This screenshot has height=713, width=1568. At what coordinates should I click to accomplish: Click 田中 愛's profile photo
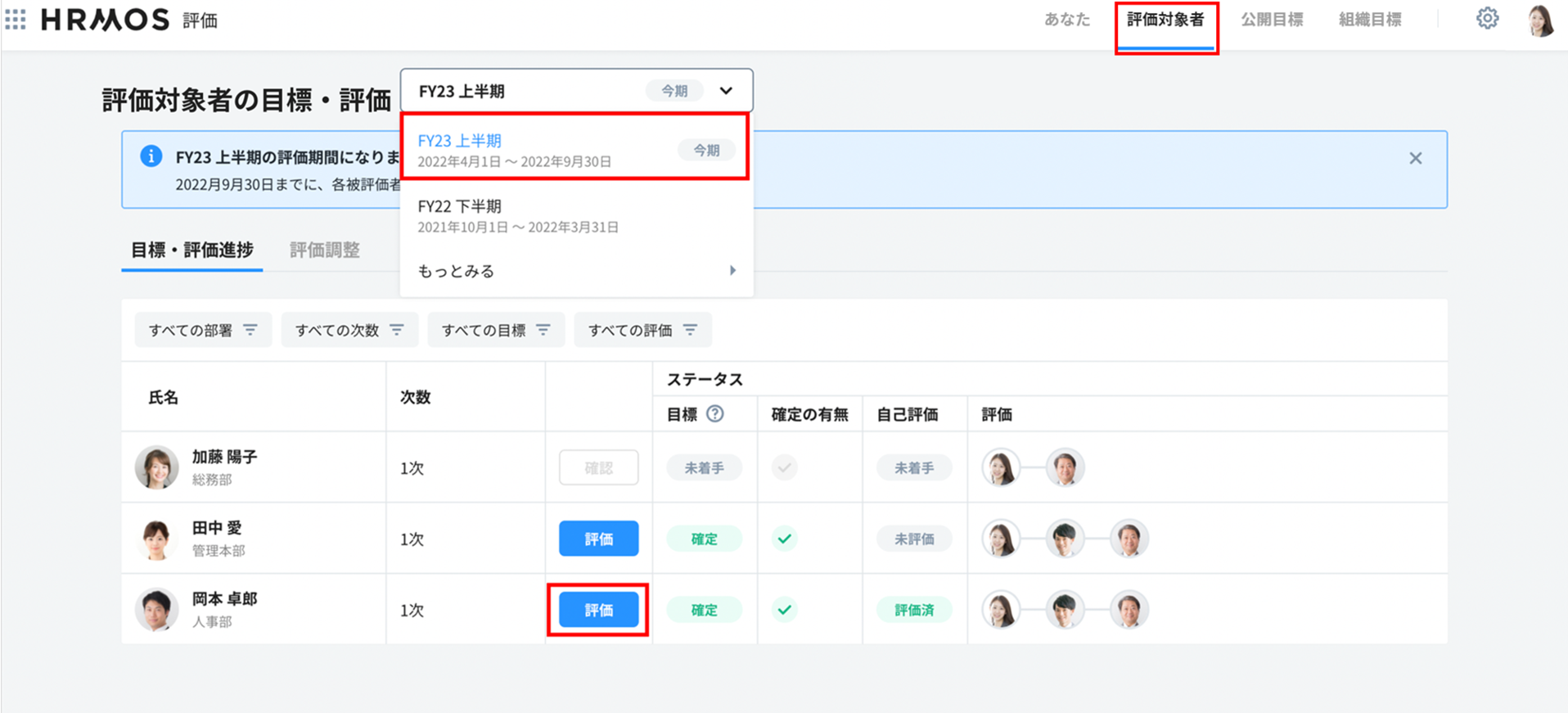point(156,539)
